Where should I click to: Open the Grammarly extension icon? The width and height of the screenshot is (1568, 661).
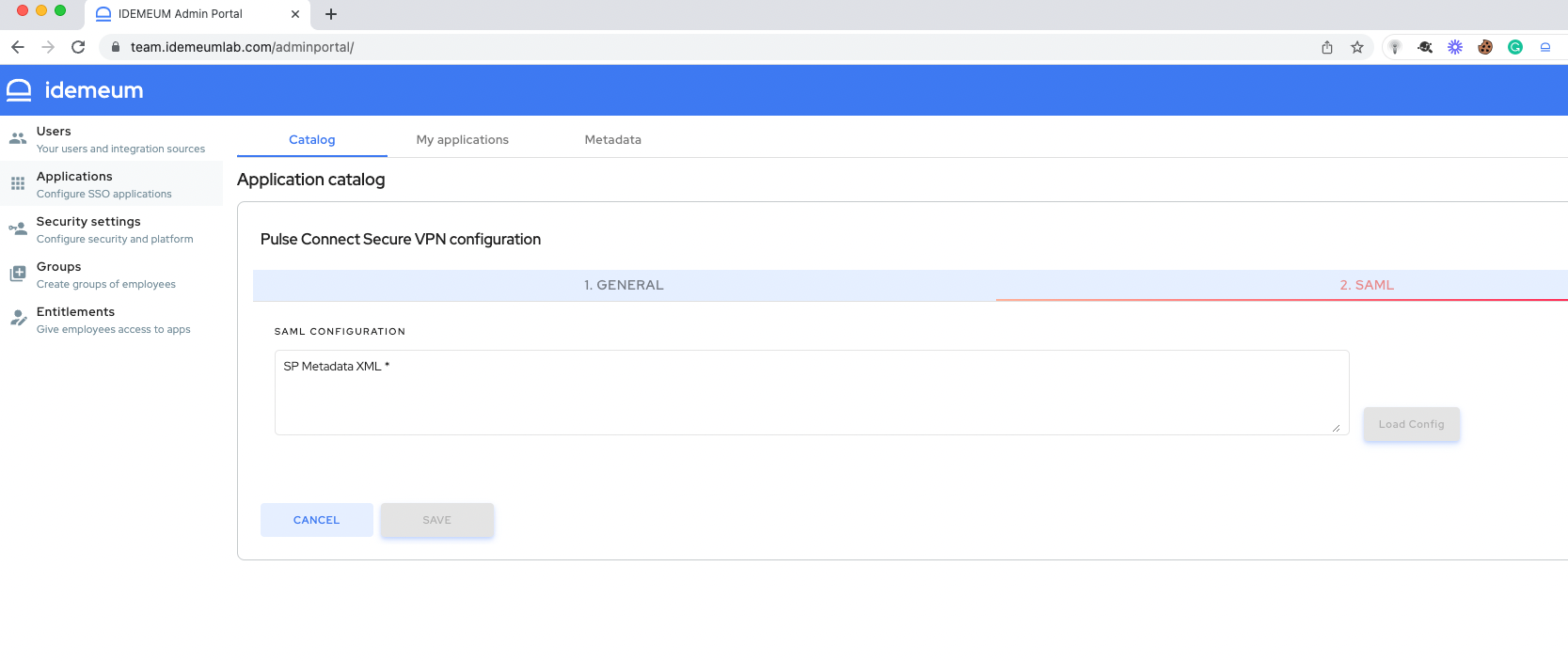tap(1515, 47)
